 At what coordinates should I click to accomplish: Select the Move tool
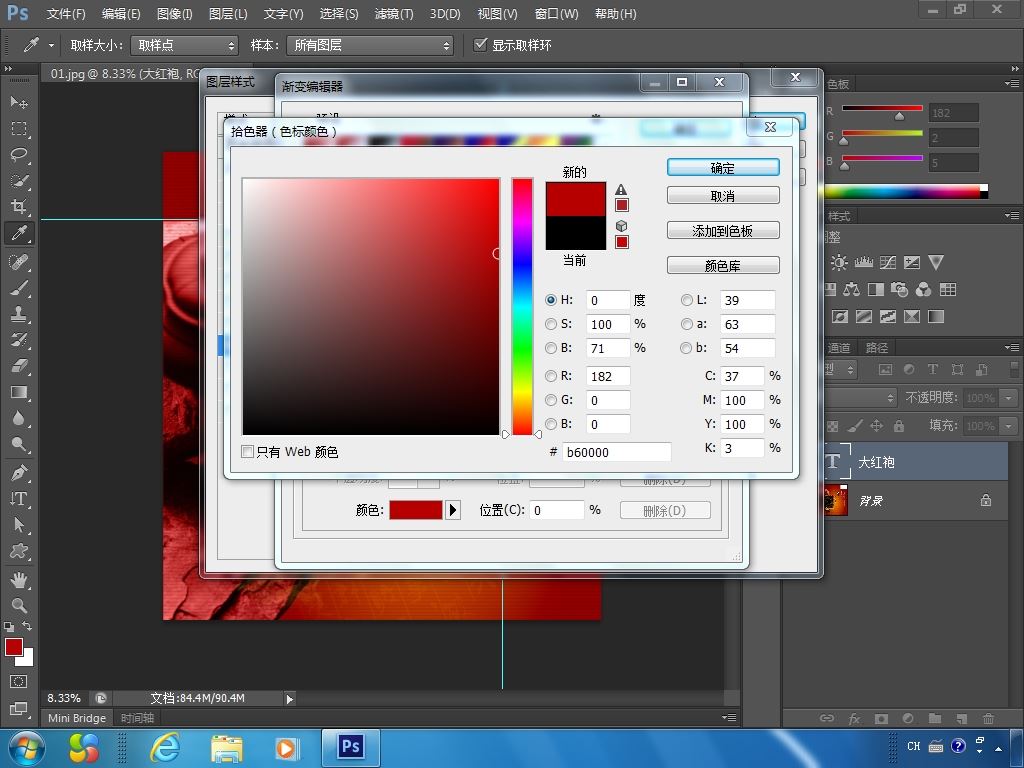(19, 102)
